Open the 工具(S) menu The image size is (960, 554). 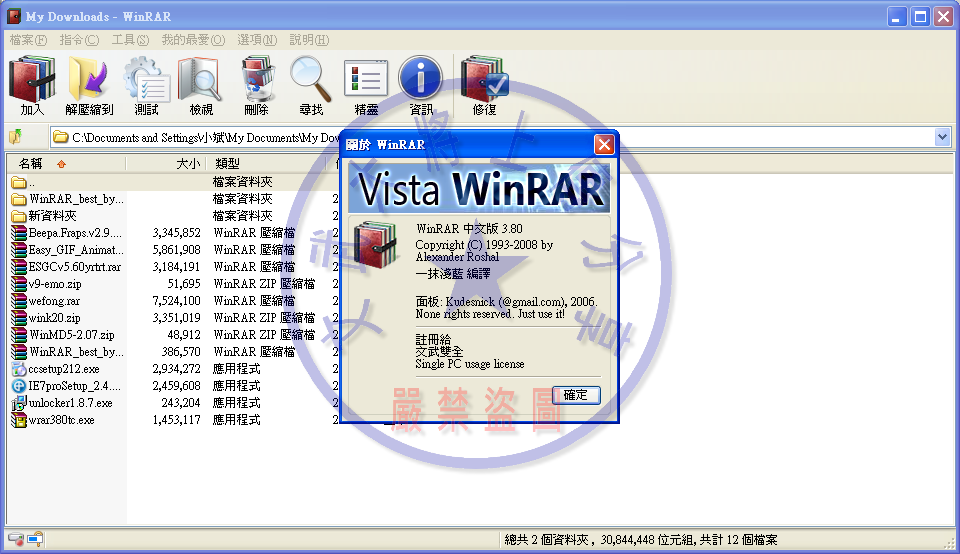click(x=130, y=40)
